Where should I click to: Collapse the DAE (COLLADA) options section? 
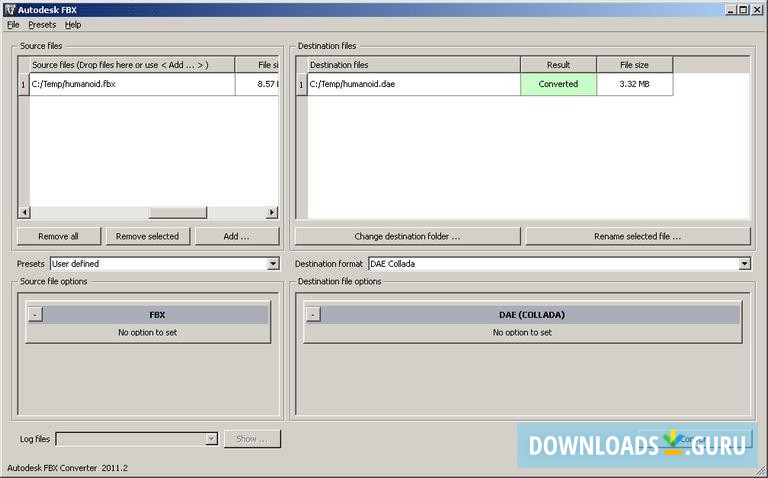click(313, 314)
